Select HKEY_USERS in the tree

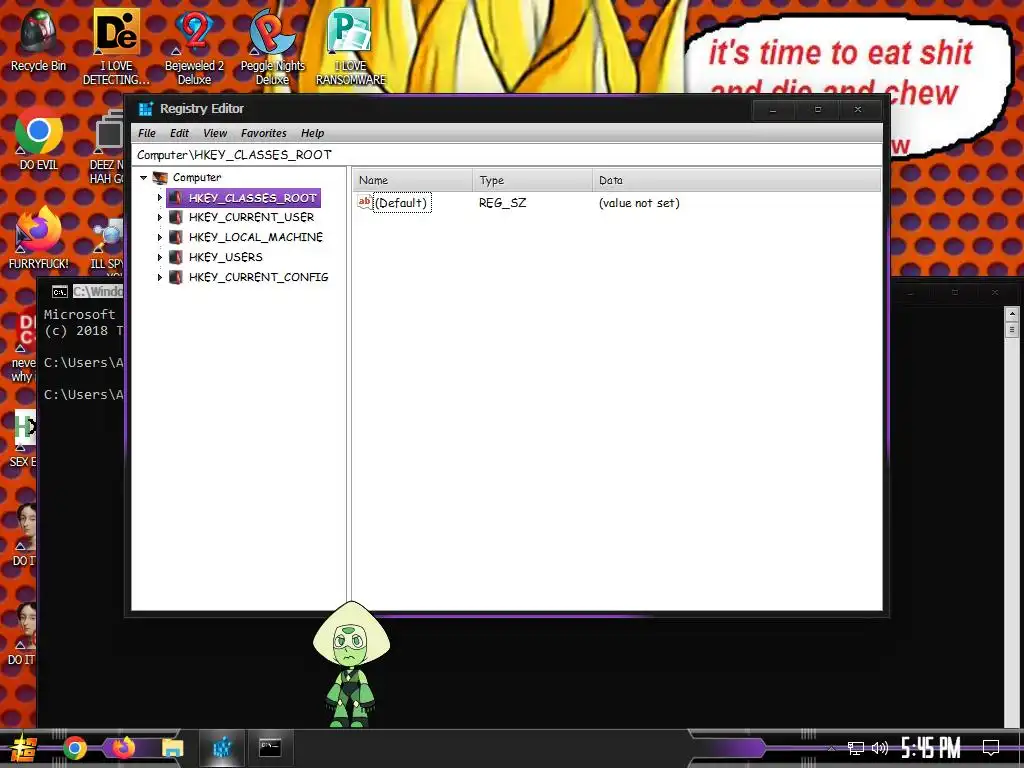tap(226, 257)
